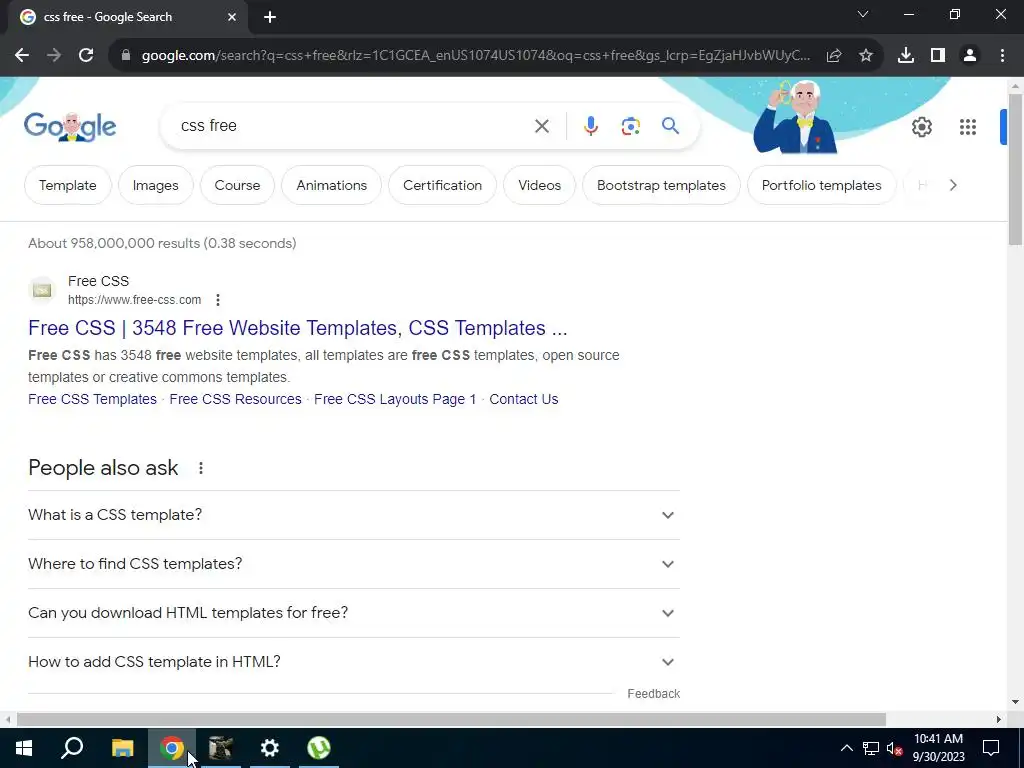This screenshot has width=1024, height=768.
Task: Open 'Free CSS Layouts Page 1' sitelink
Action: tap(395, 399)
